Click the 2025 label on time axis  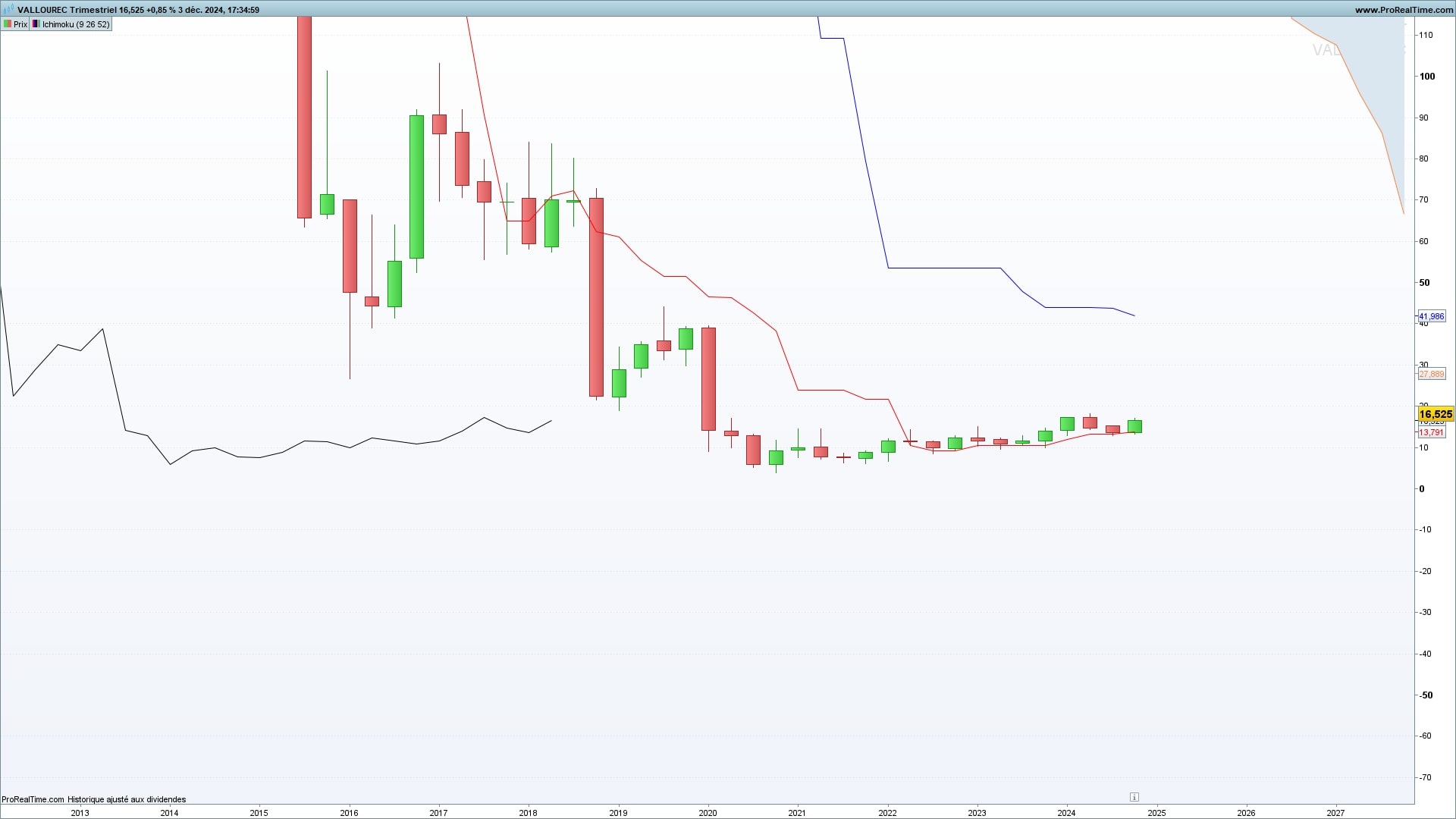(x=1156, y=813)
